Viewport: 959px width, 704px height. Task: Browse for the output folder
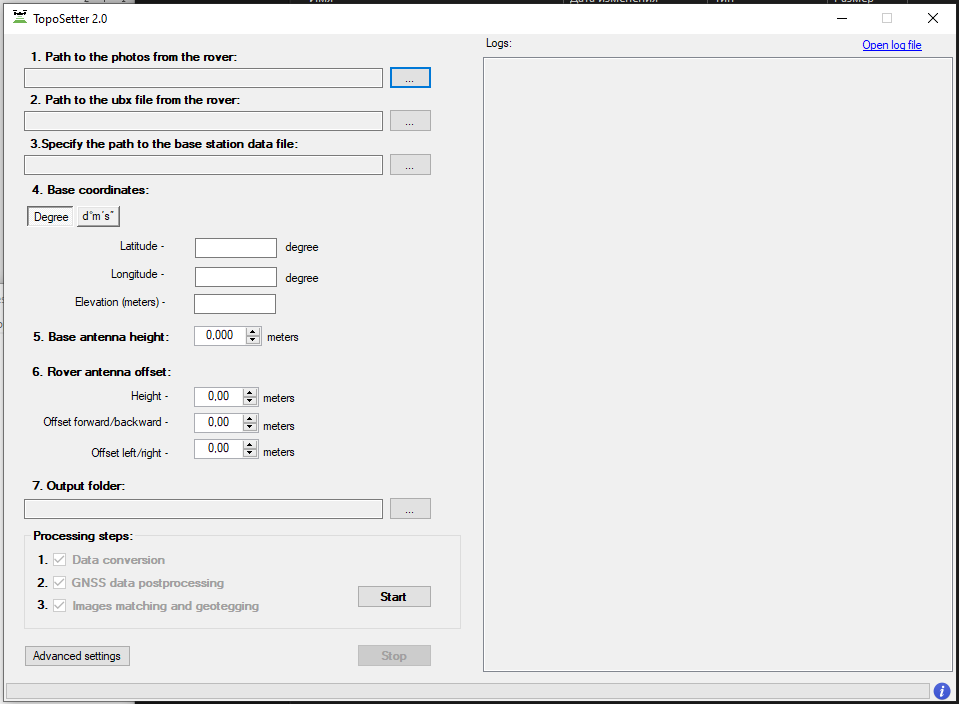(410, 509)
